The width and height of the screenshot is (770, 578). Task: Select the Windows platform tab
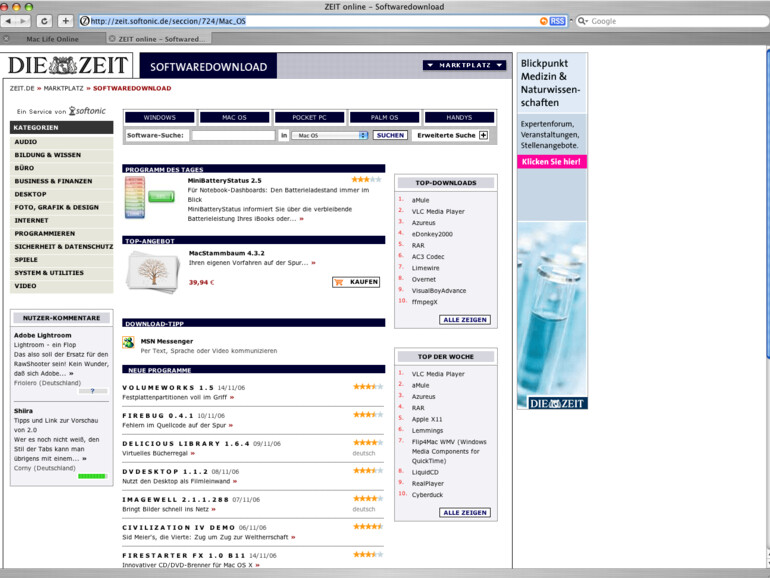coord(160,117)
